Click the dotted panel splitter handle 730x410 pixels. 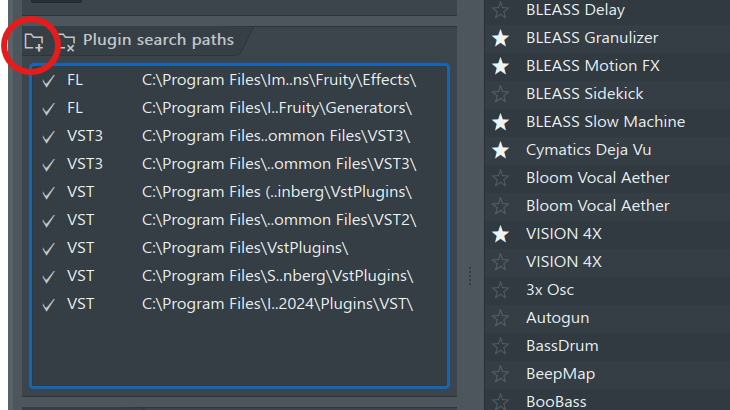(x=470, y=276)
